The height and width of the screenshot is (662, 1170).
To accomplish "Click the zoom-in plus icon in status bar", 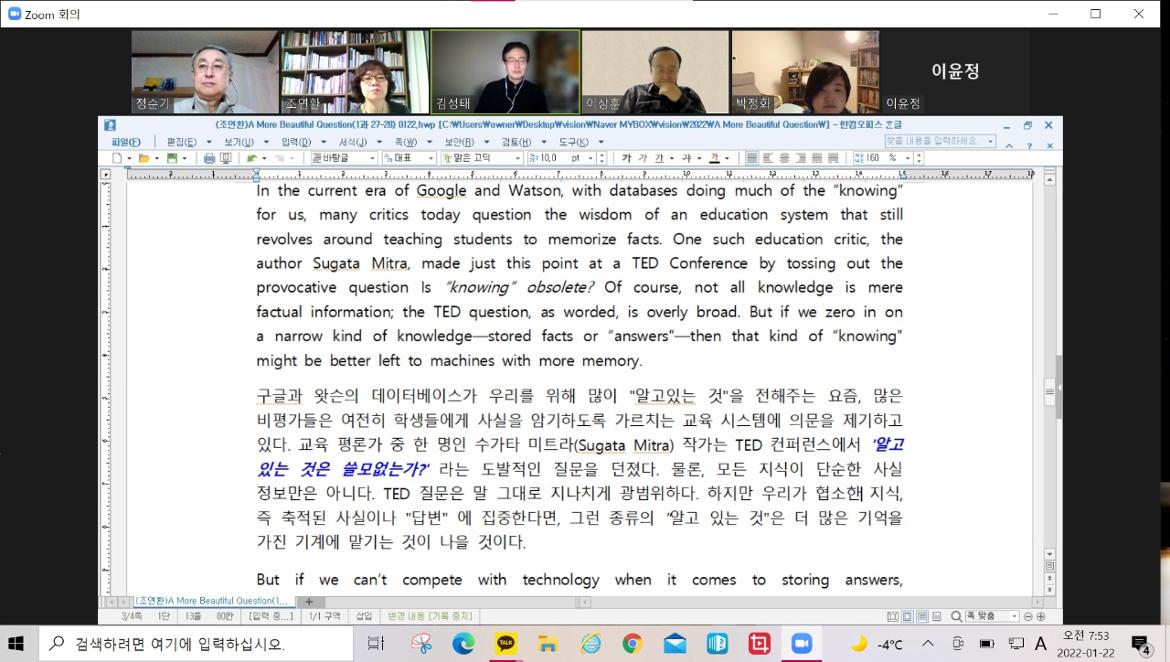I will pos(1041,617).
